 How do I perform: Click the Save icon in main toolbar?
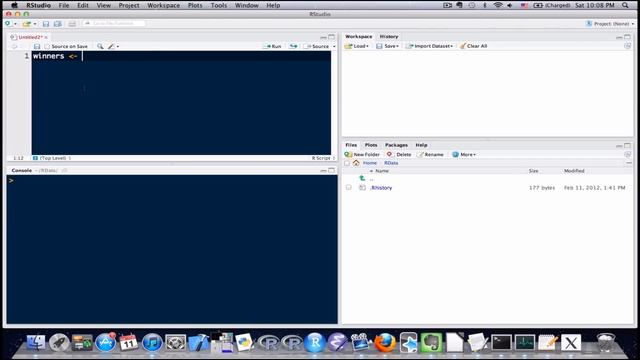[x=46, y=24]
